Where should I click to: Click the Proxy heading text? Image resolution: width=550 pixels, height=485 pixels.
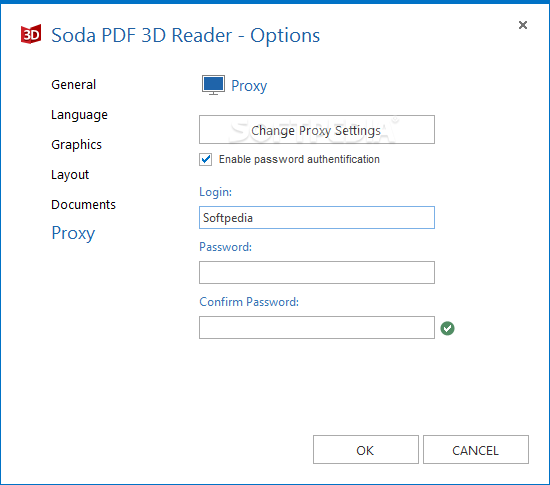pyautogui.click(x=249, y=86)
